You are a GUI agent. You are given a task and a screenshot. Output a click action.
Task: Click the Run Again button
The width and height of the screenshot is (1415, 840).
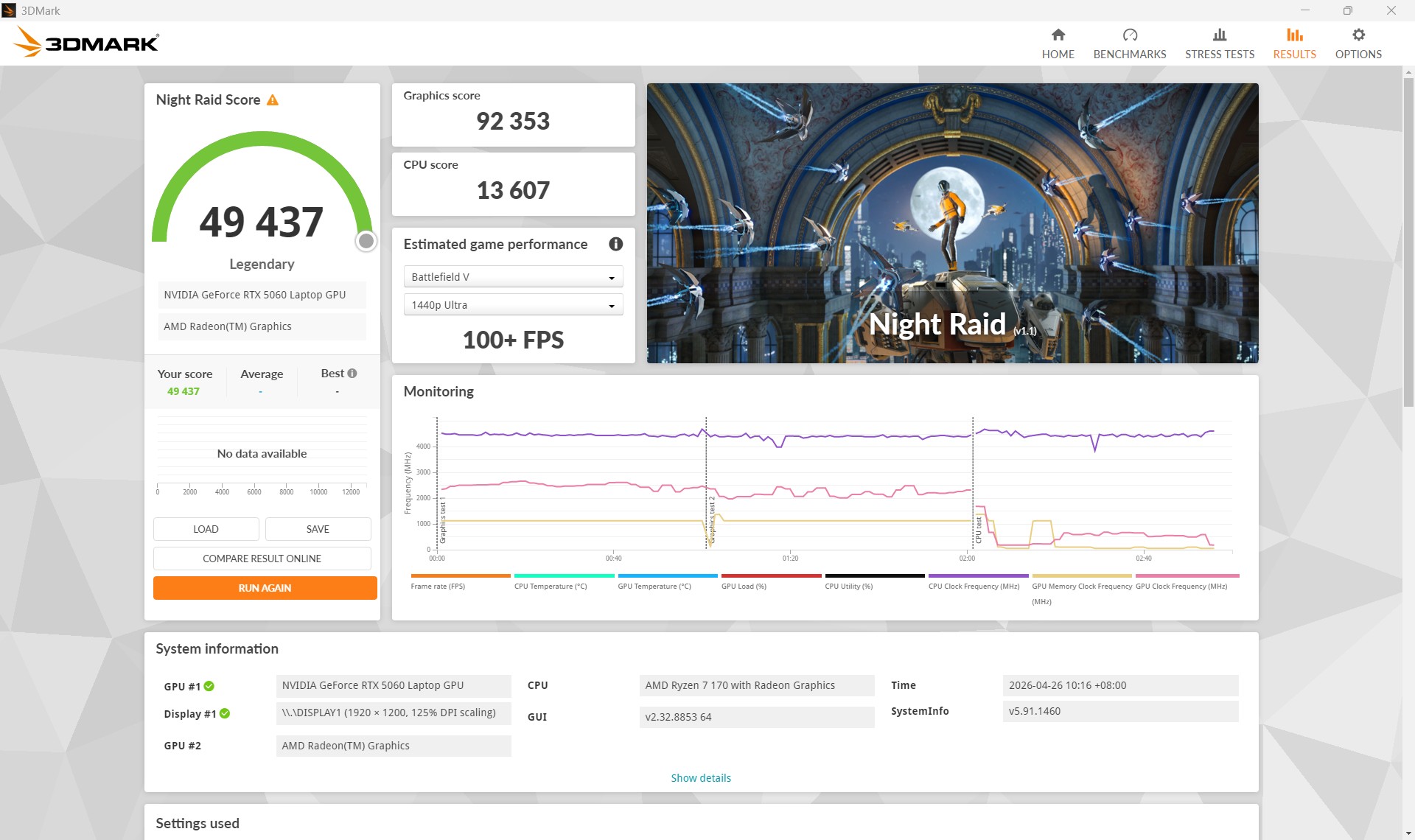pyautogui.click(x=265, y=588)
